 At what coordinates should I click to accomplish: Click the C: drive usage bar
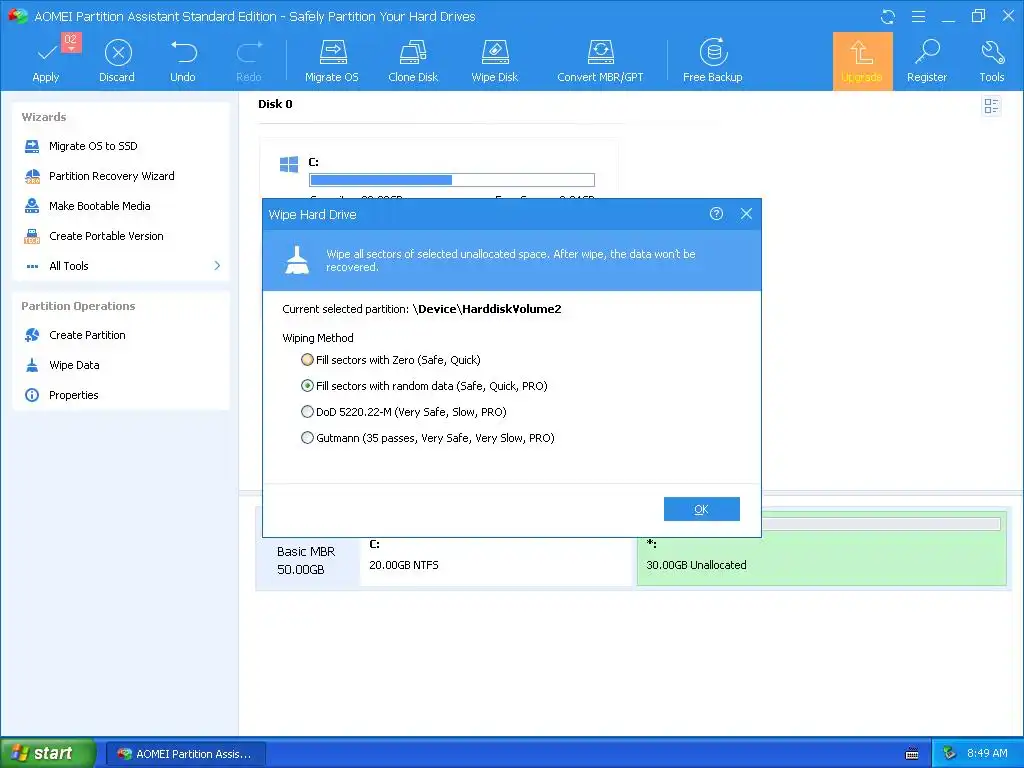click(452, 180)
